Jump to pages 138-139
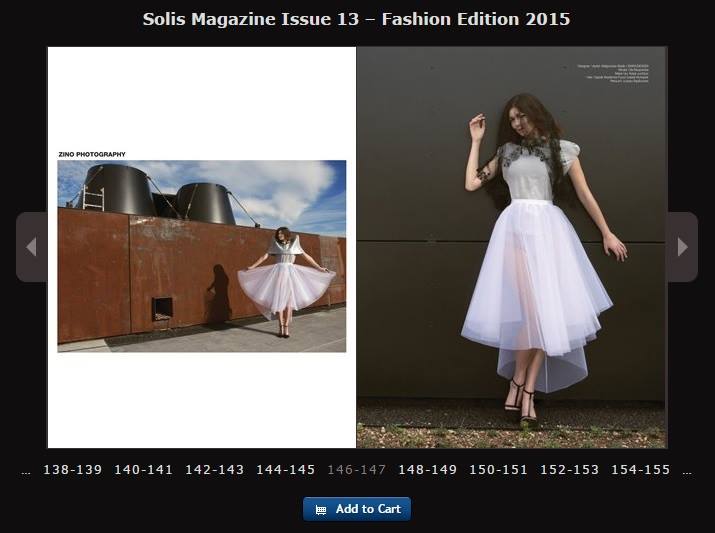Viewport: 715px width, 533px height. pos(72,470)
